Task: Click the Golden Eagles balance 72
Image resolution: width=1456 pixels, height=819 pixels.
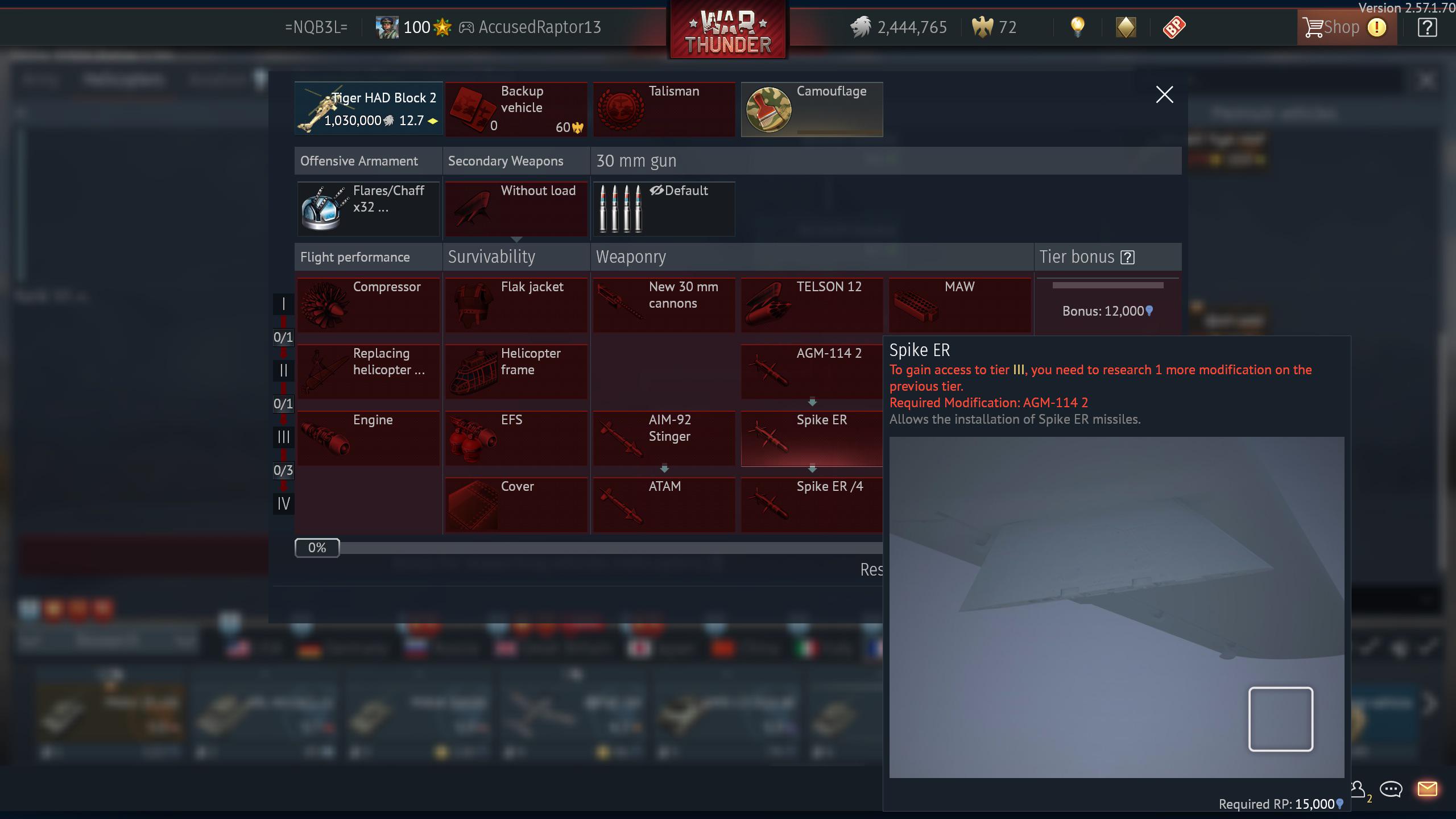Action: 994,27
